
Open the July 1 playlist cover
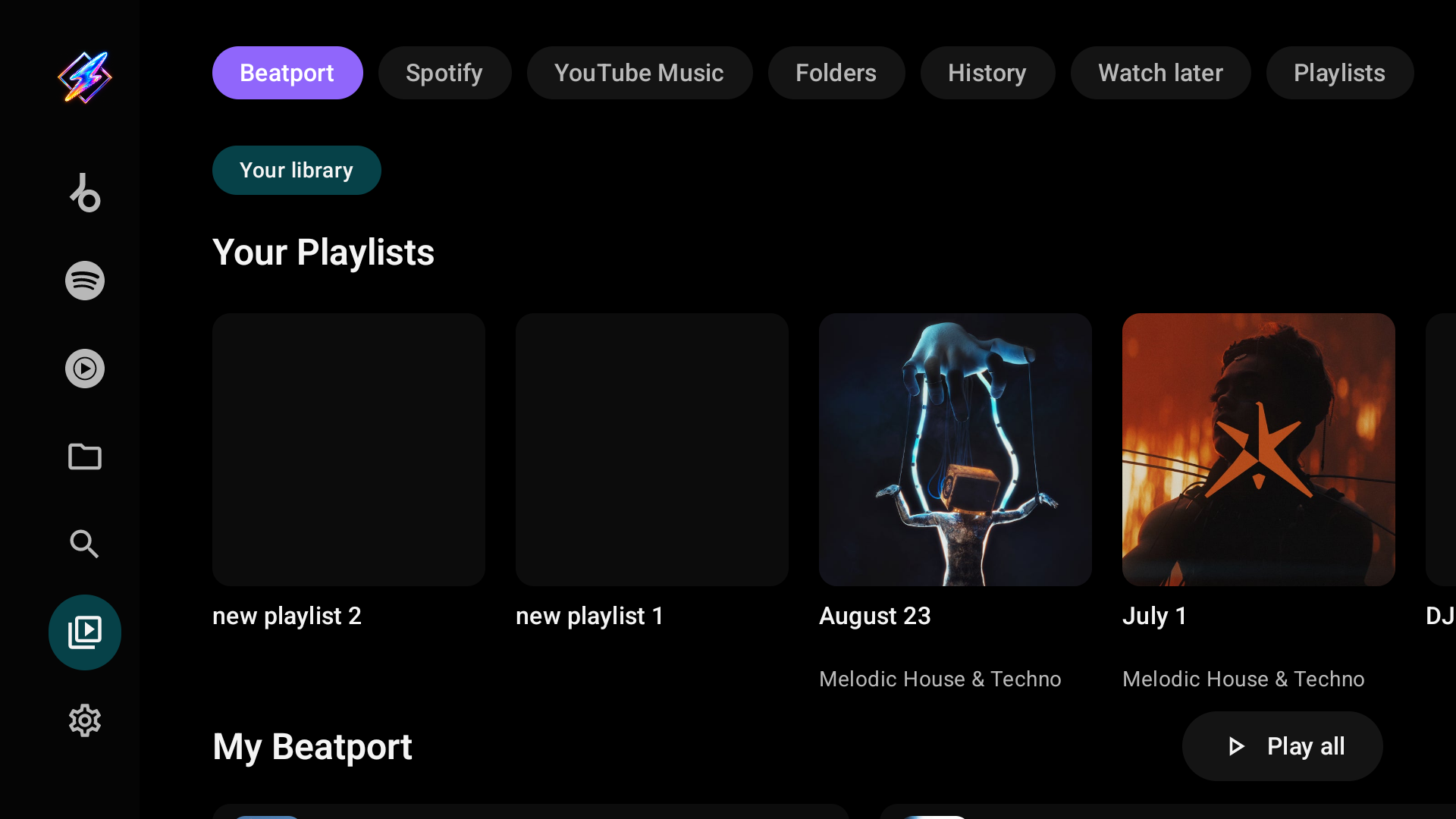[x=1259, y=450]
